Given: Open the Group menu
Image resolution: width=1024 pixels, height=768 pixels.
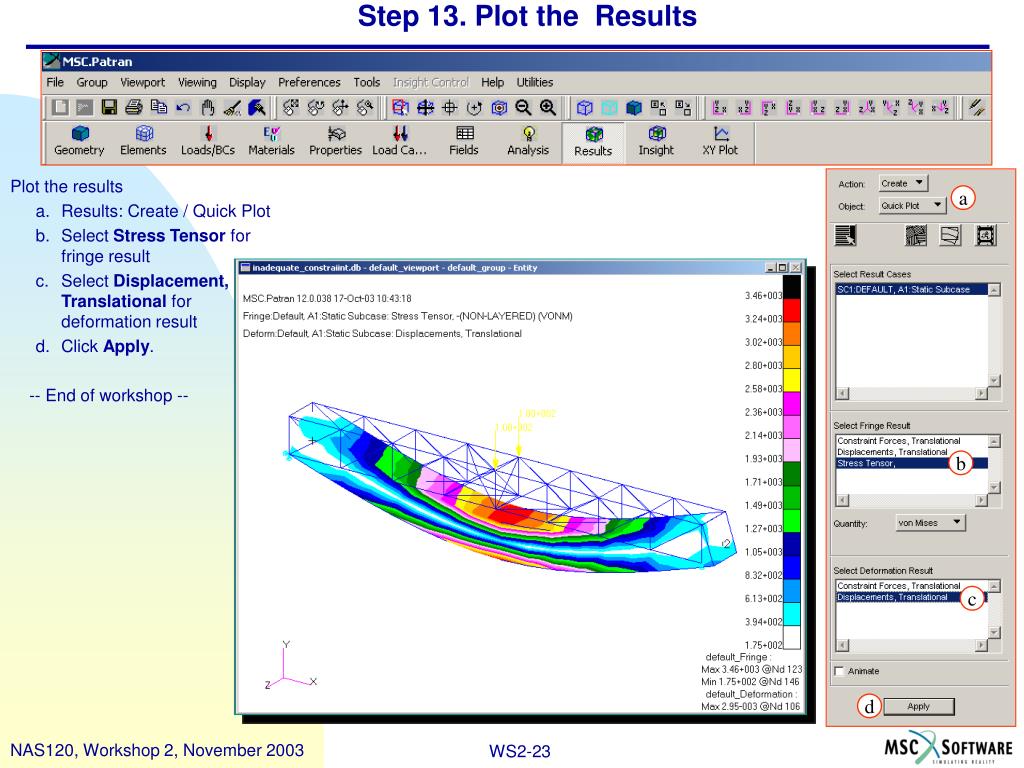Looking at the screenshot, I should click(x=92, y=82).
